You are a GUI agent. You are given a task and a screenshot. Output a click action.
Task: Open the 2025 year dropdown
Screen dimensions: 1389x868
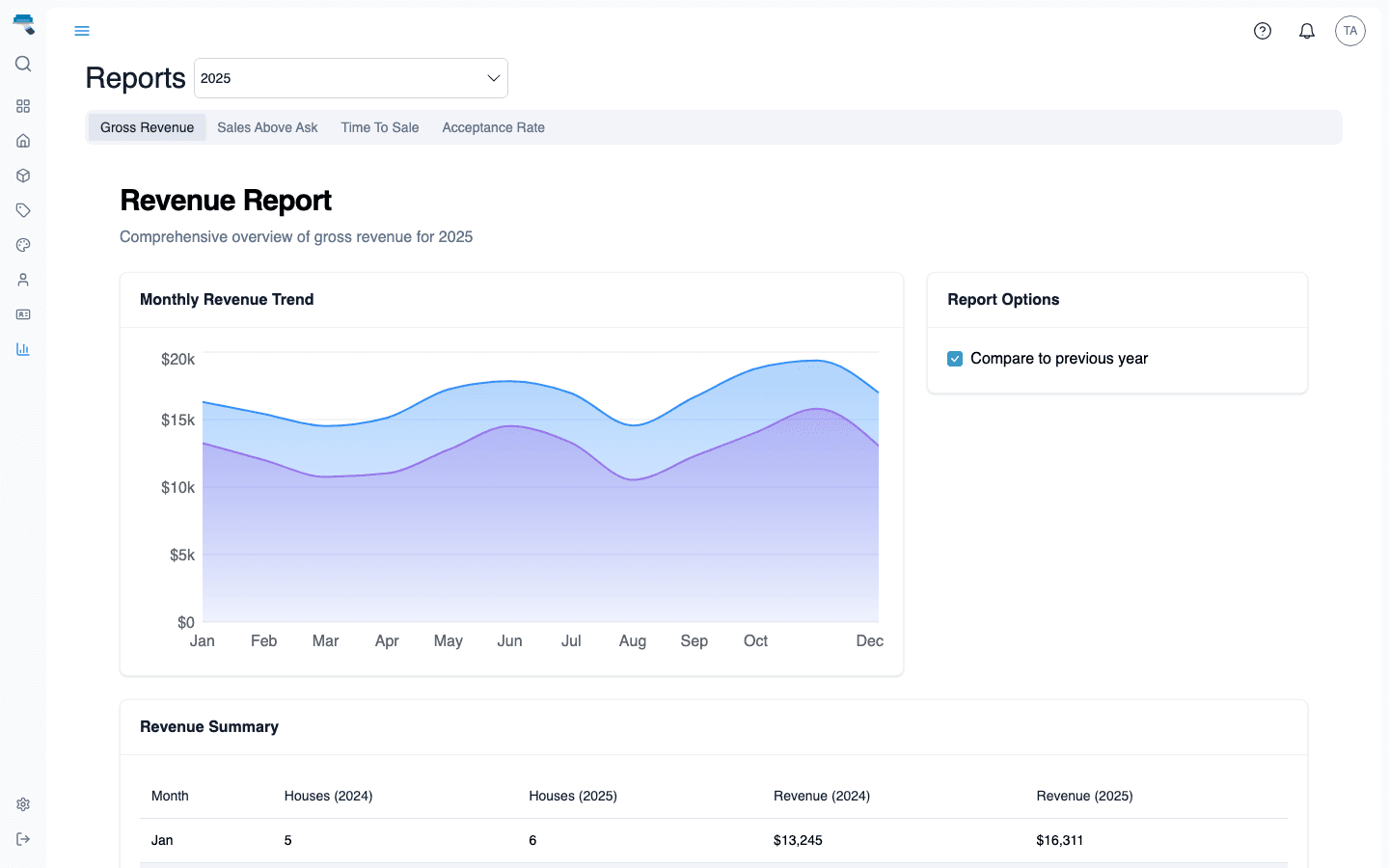[x=350, y=78]
